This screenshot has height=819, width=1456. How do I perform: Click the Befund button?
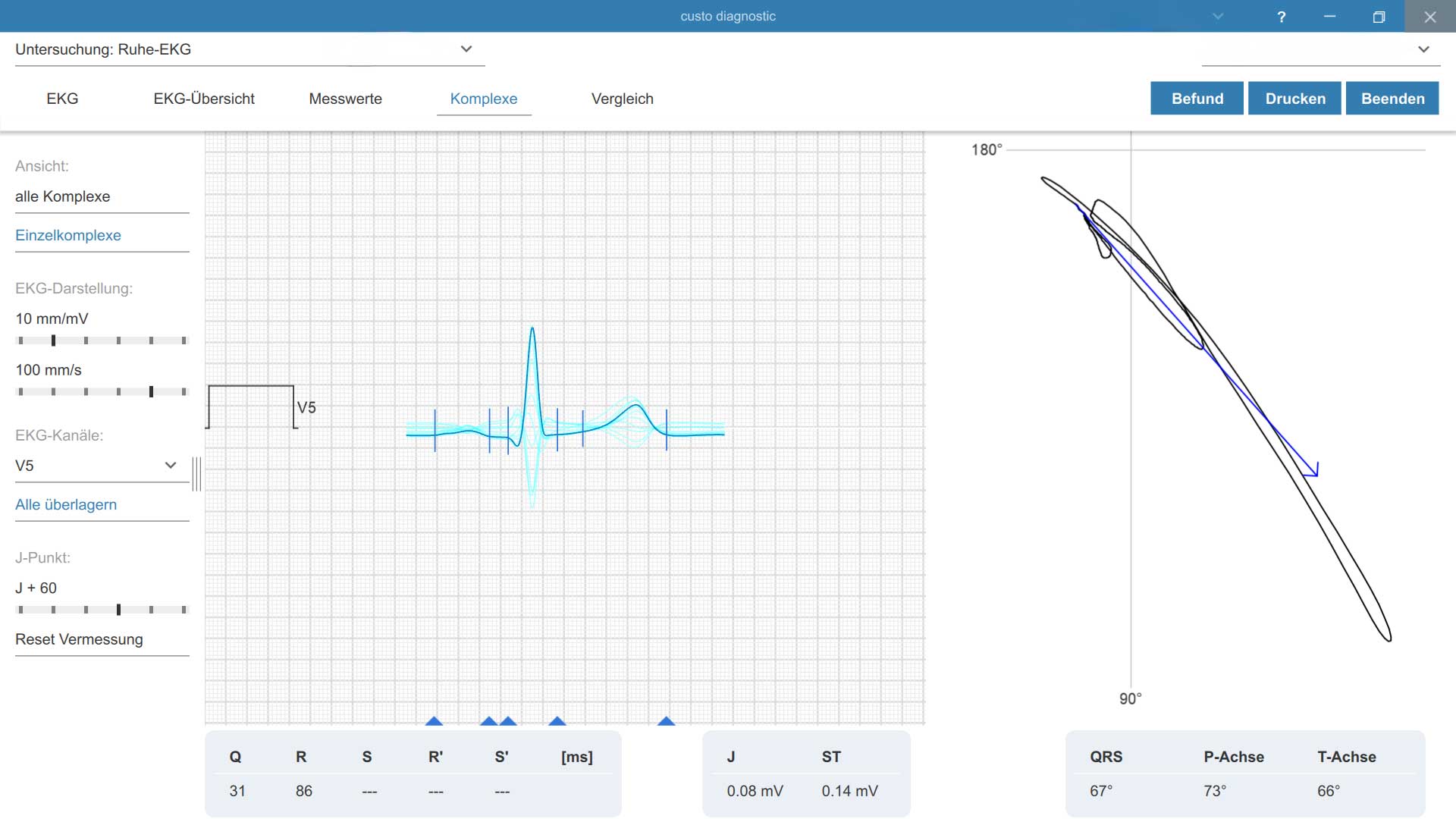tap(1197, 99)
